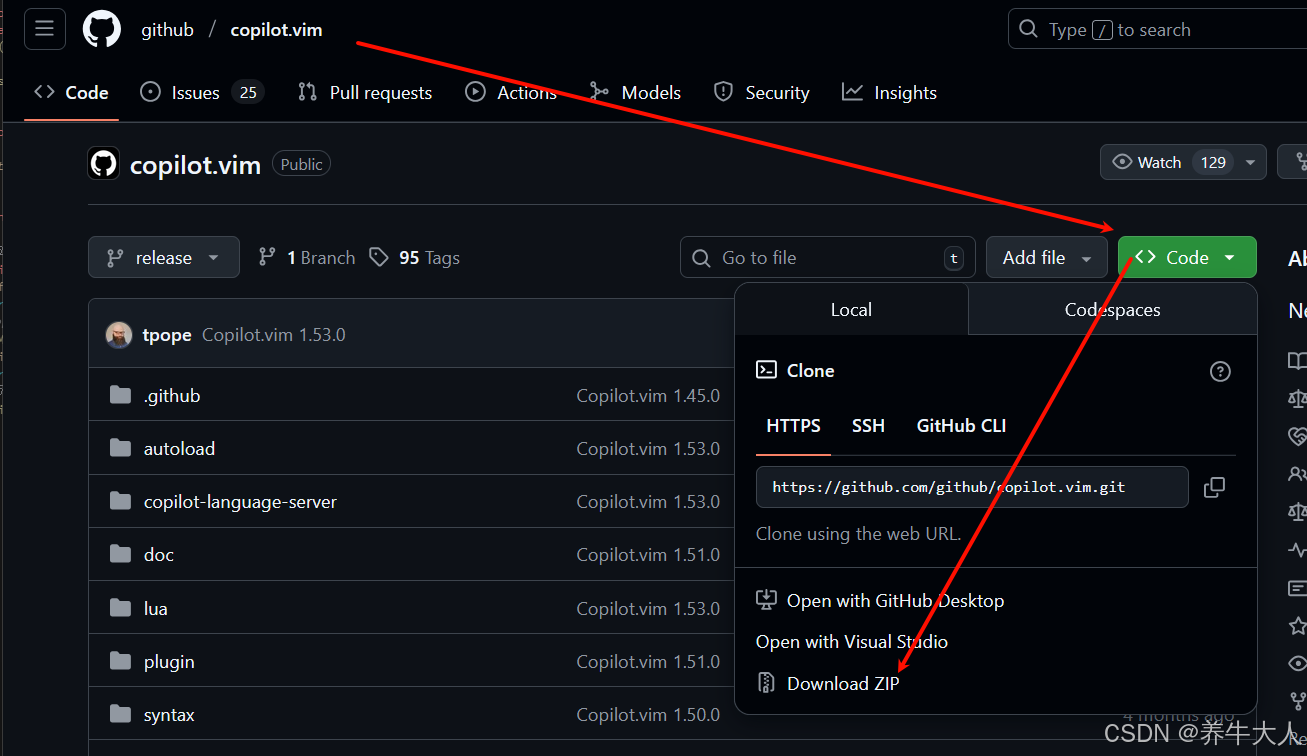Click Download ZIP

[843, 684]
